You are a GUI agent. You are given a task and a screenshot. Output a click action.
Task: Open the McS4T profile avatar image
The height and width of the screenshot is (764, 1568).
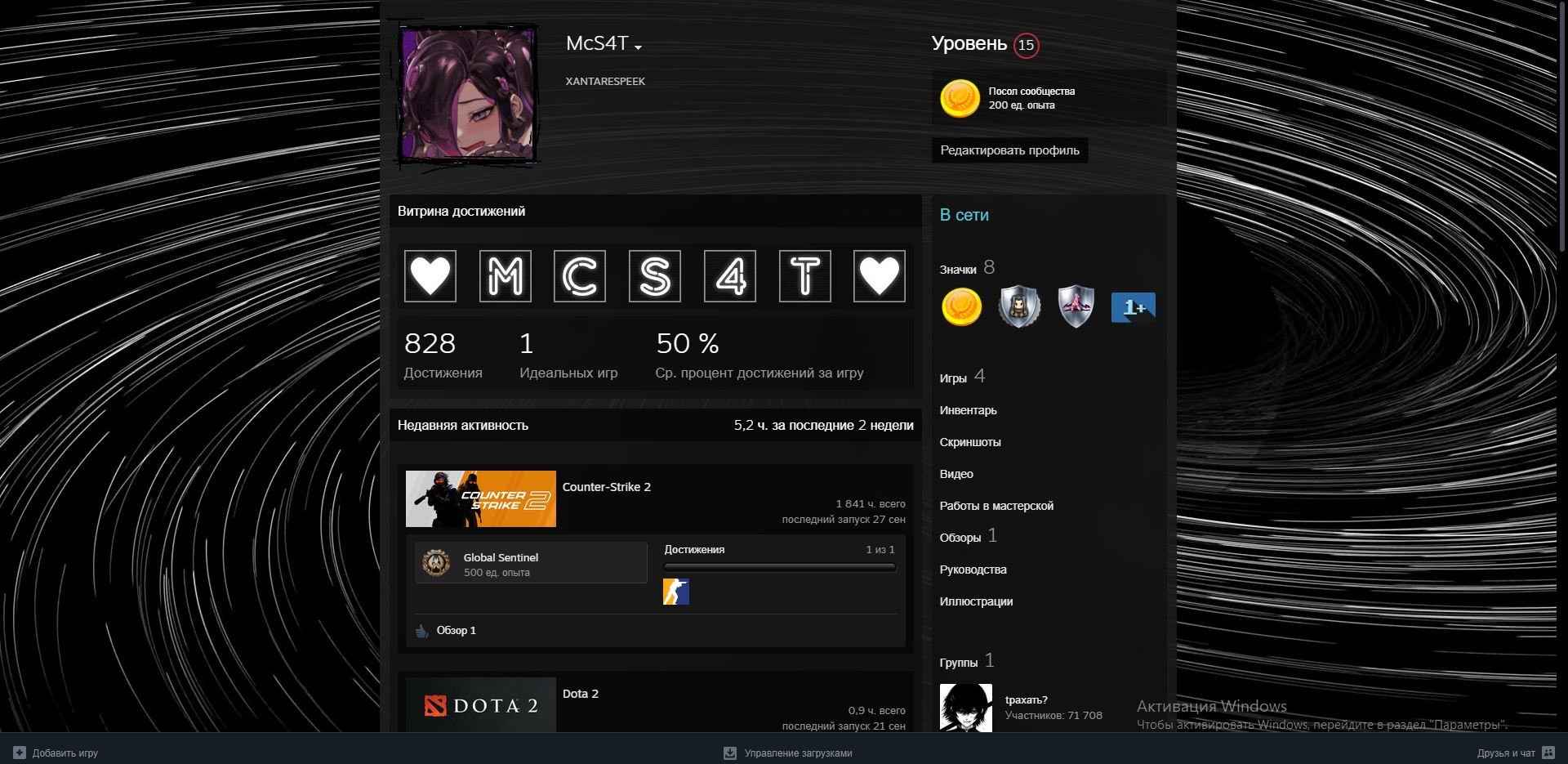pyautogui.click(x=467, y=93)
